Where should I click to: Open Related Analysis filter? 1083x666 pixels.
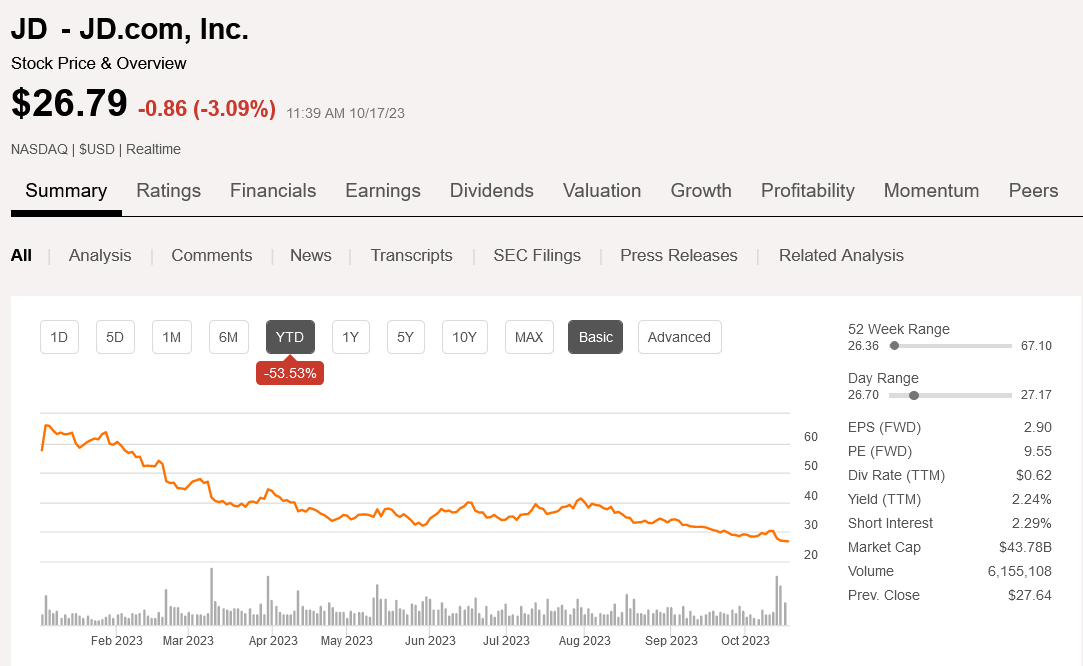tap(841, 256)
